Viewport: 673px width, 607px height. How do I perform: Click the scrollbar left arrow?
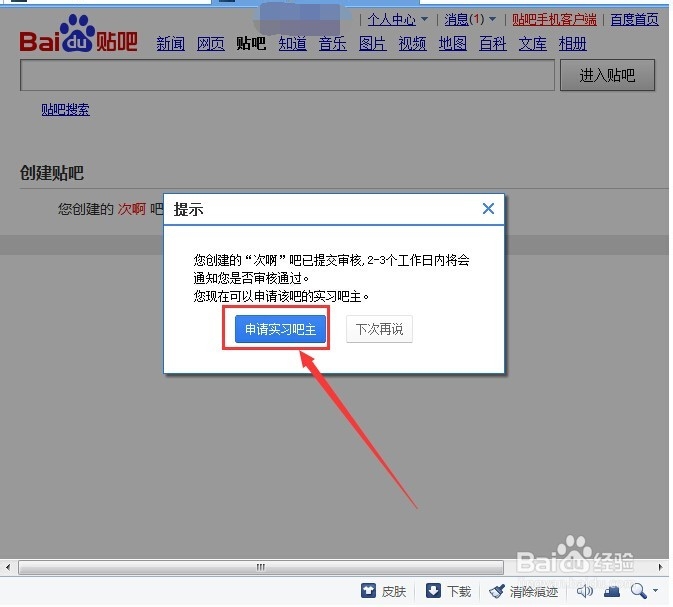point(8,567)
